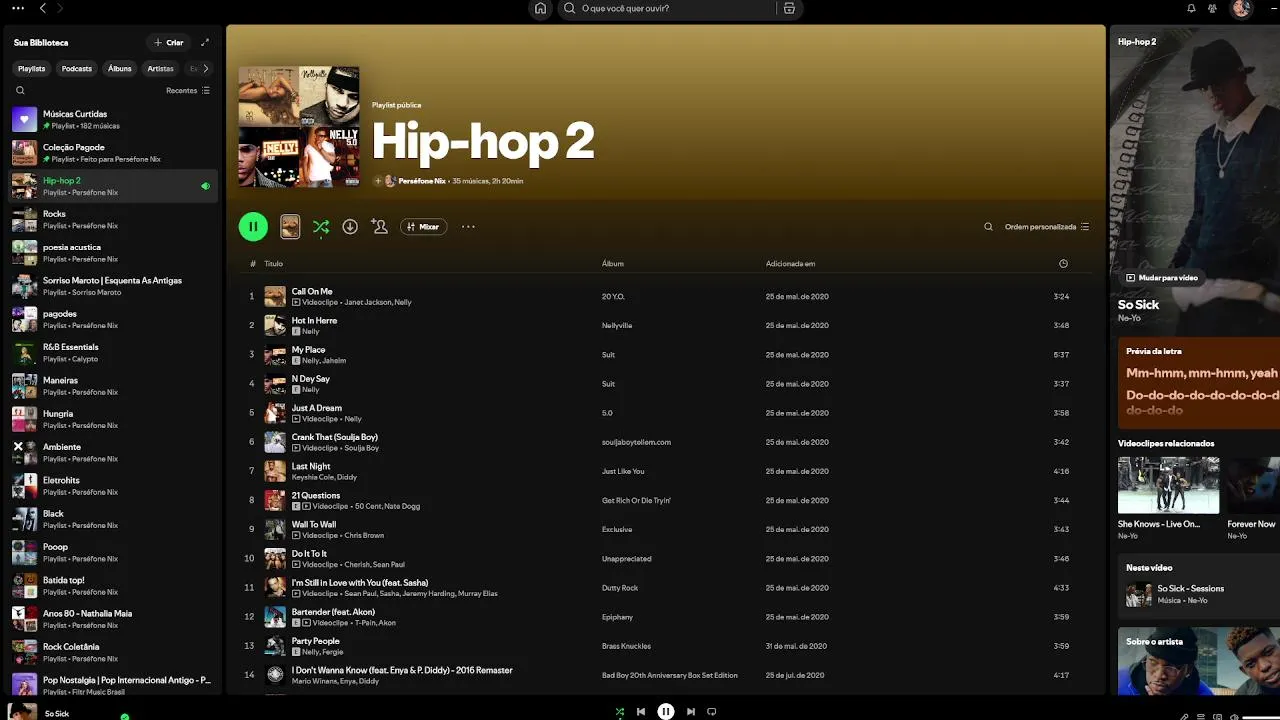
Task: Open the three-dots app menu at top left
Action: point(17,8)
